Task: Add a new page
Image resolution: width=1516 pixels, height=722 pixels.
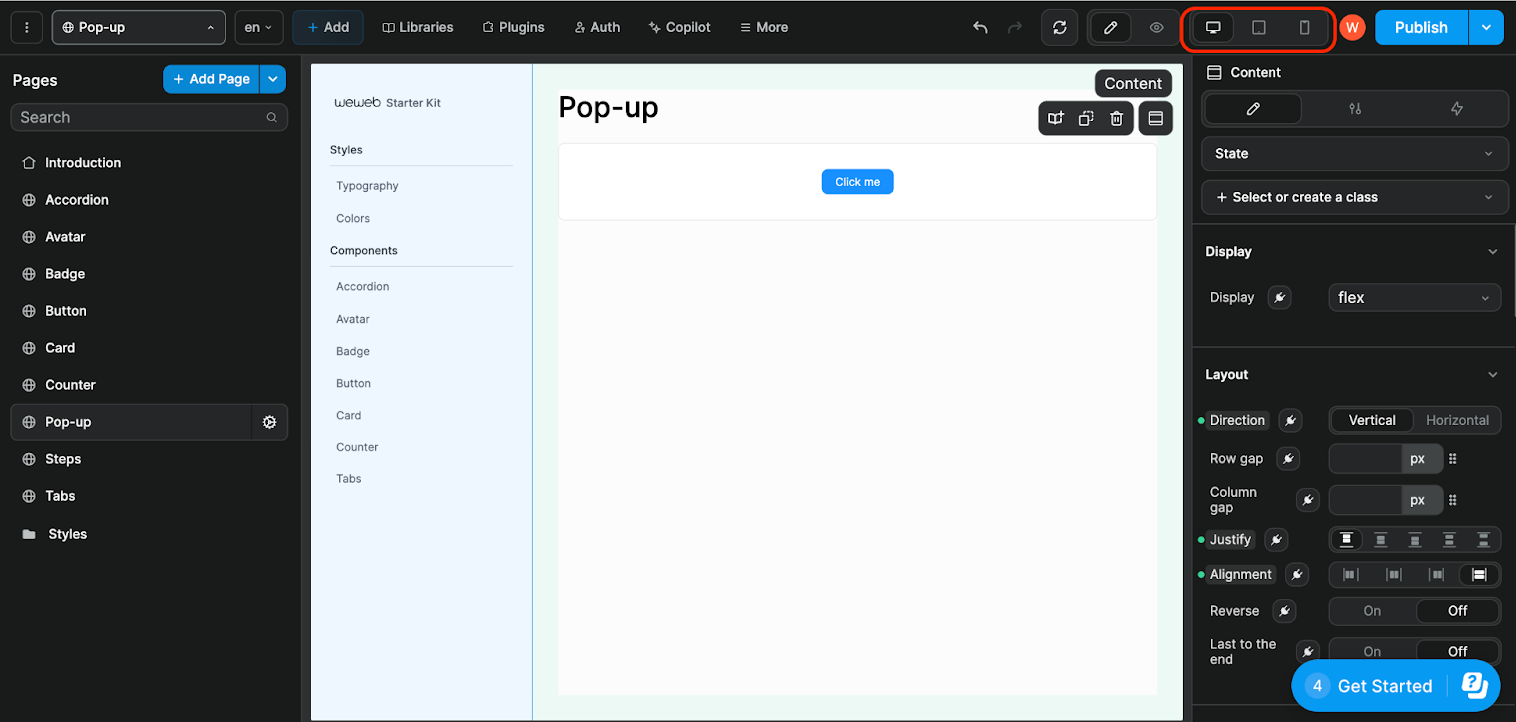Action: click(210, 79)
